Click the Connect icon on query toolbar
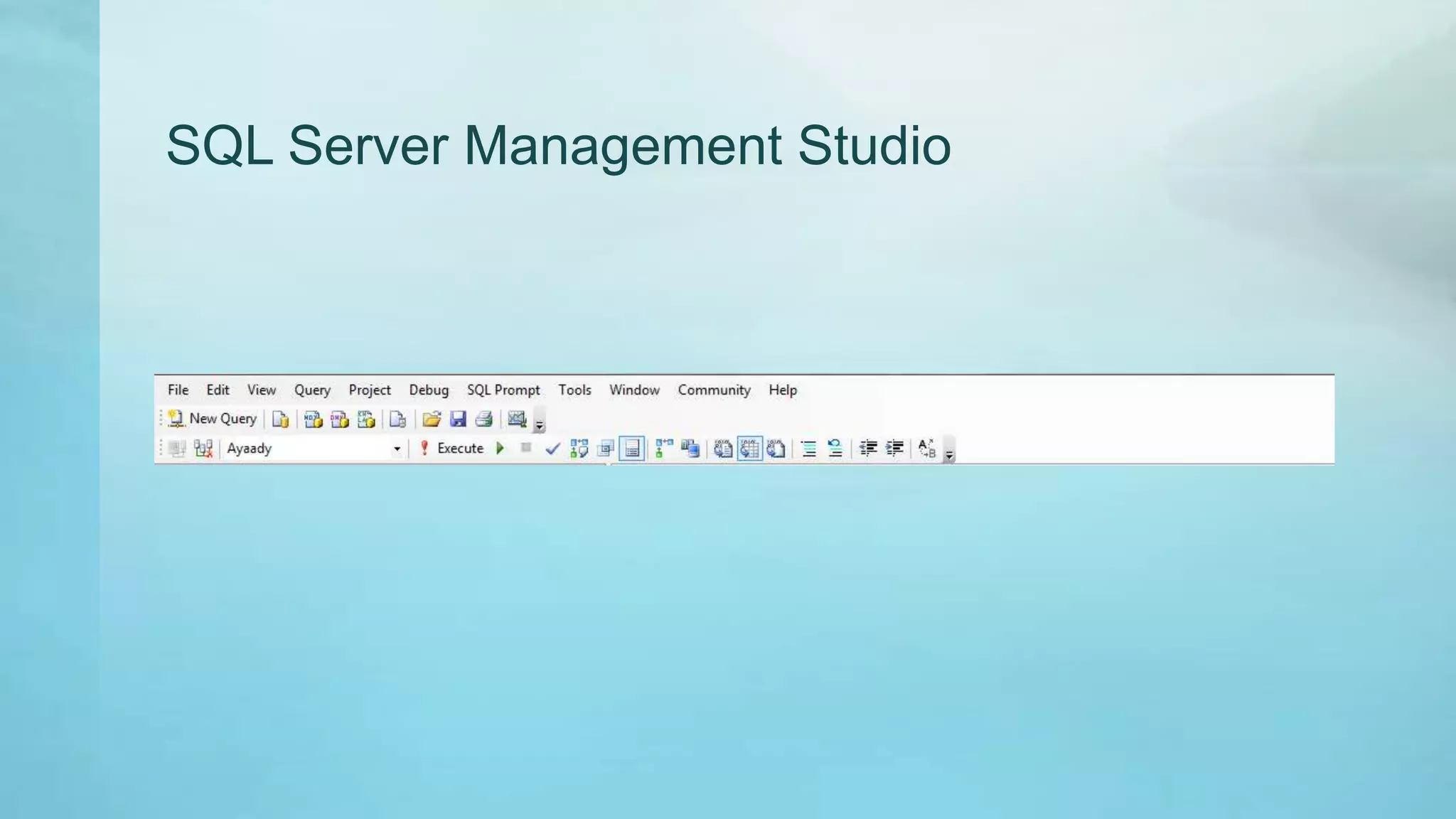Image resolution: width=1456 pixels, height=819 pixels. pos(177,449)
